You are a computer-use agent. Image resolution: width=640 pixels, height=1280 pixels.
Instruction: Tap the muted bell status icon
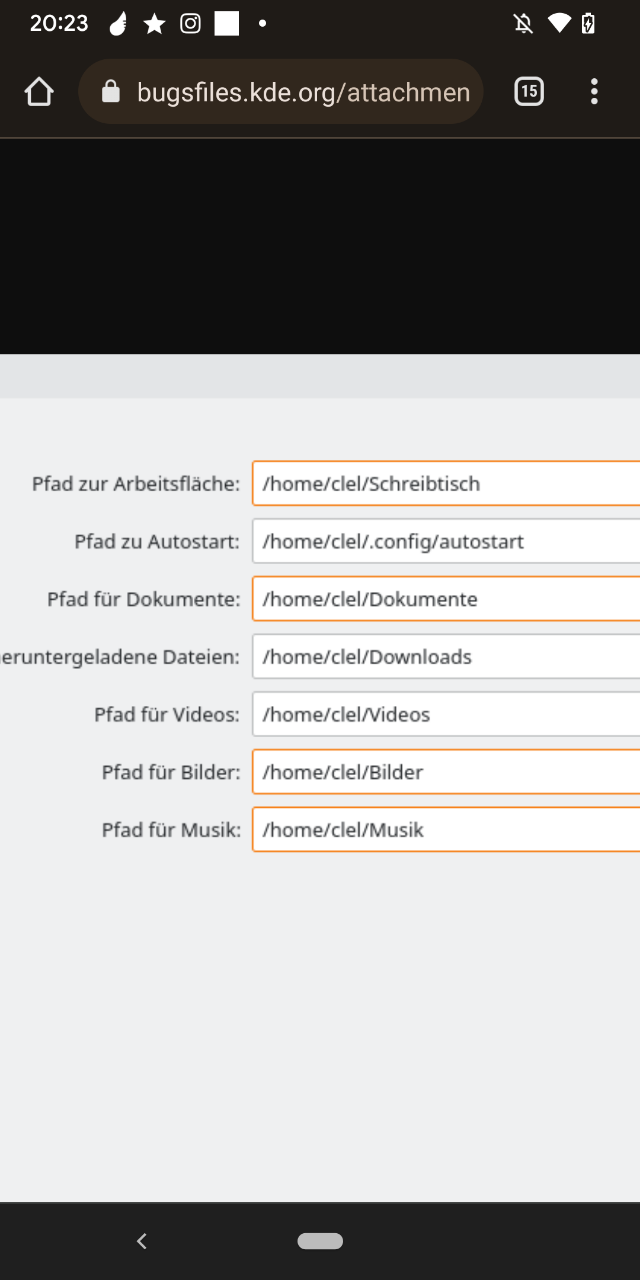[x=523, y=24]
